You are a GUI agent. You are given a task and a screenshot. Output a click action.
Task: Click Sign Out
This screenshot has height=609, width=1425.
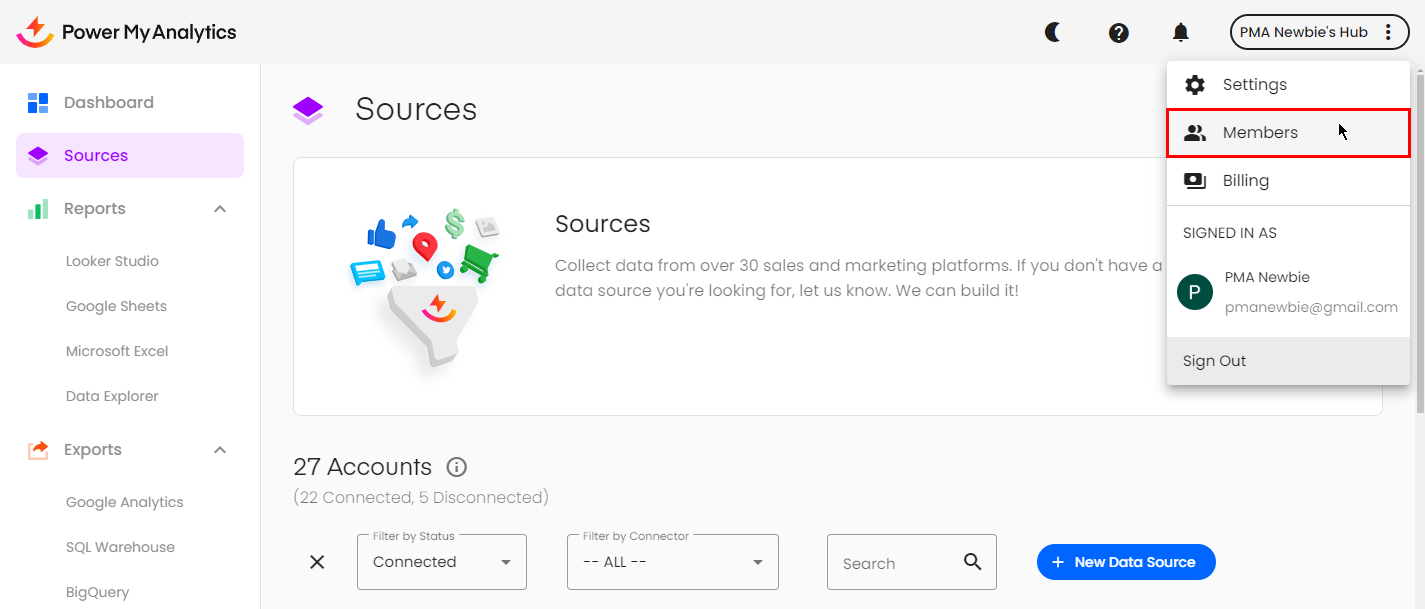tap(1214, 361)
